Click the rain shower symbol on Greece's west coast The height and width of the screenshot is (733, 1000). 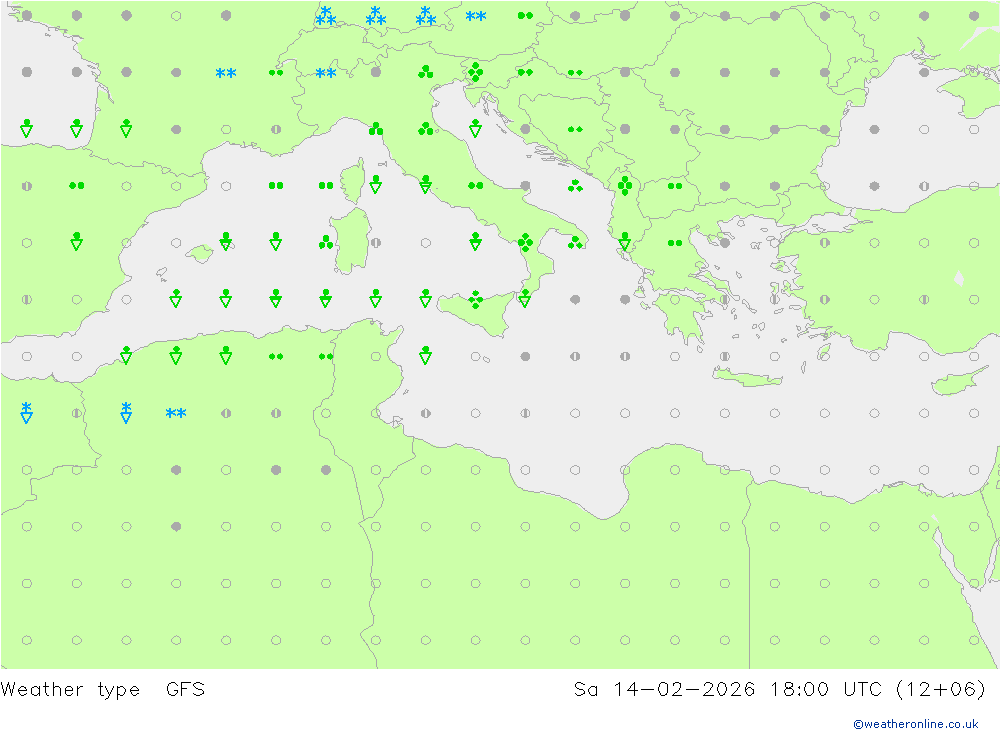click(x=626, y=242)
